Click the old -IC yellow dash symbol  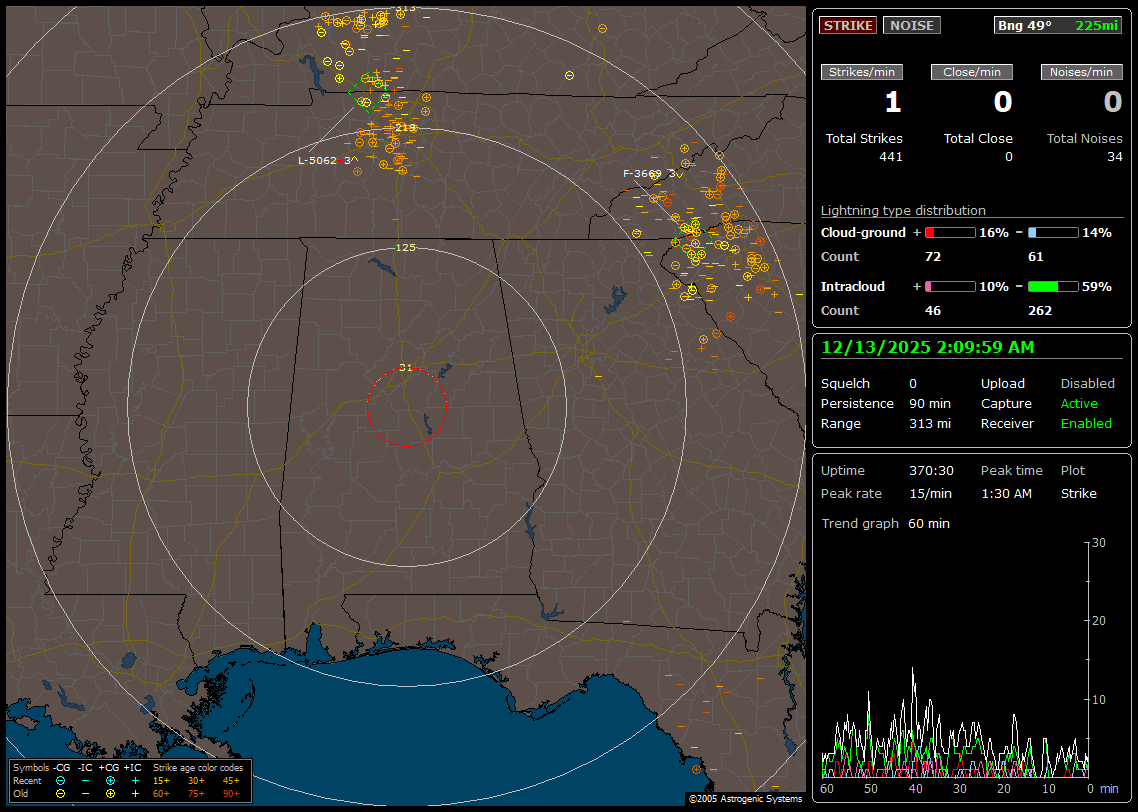point(85,793)
